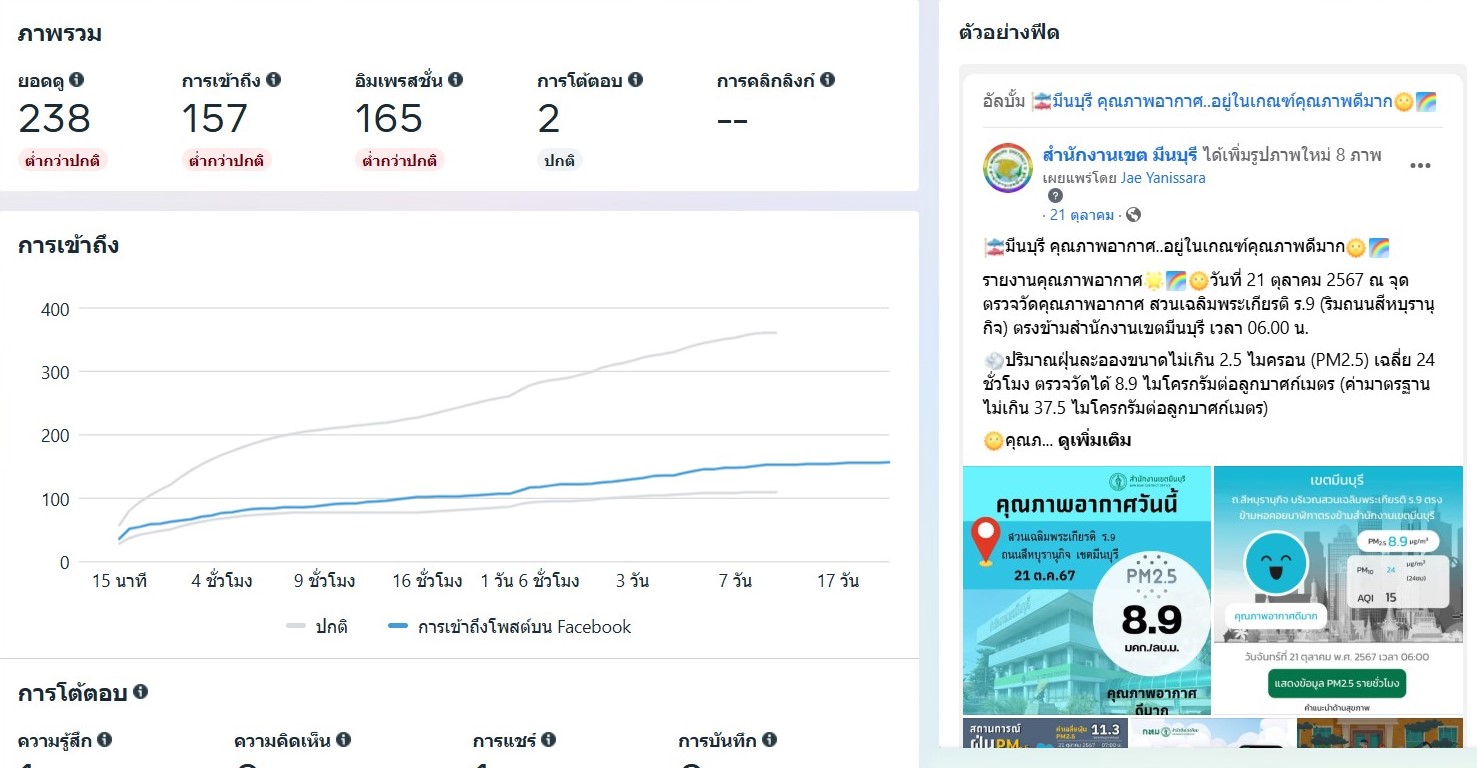Toggle the การเข้าถึงโพสต์บน Facebook legend series
Viewport: 1477px width, 768px height.
[511, 627]
